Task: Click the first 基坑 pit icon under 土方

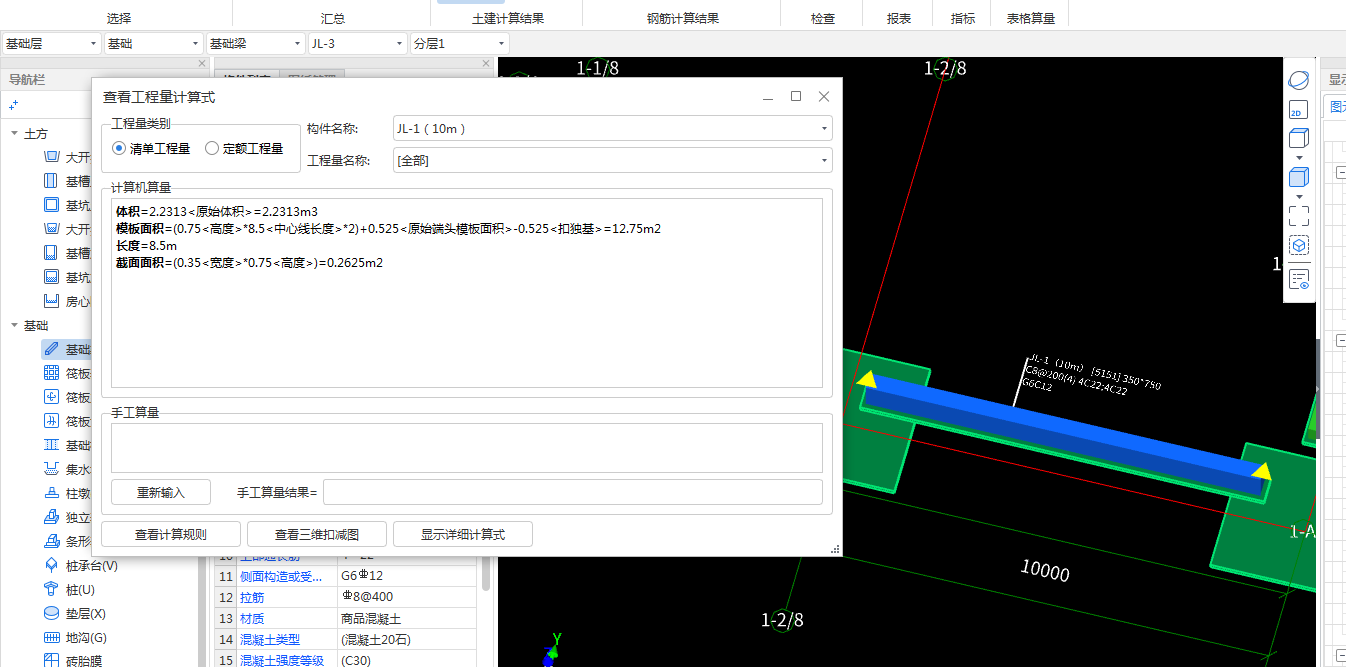Action: [52, 205]
